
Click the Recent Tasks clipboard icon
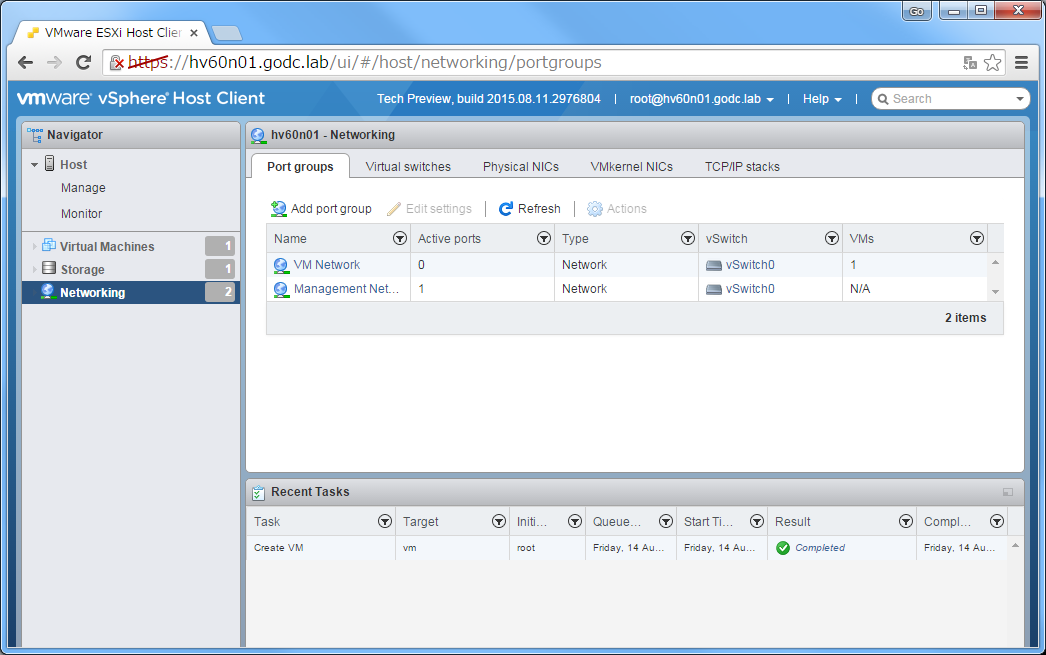[x=258, y=493]
